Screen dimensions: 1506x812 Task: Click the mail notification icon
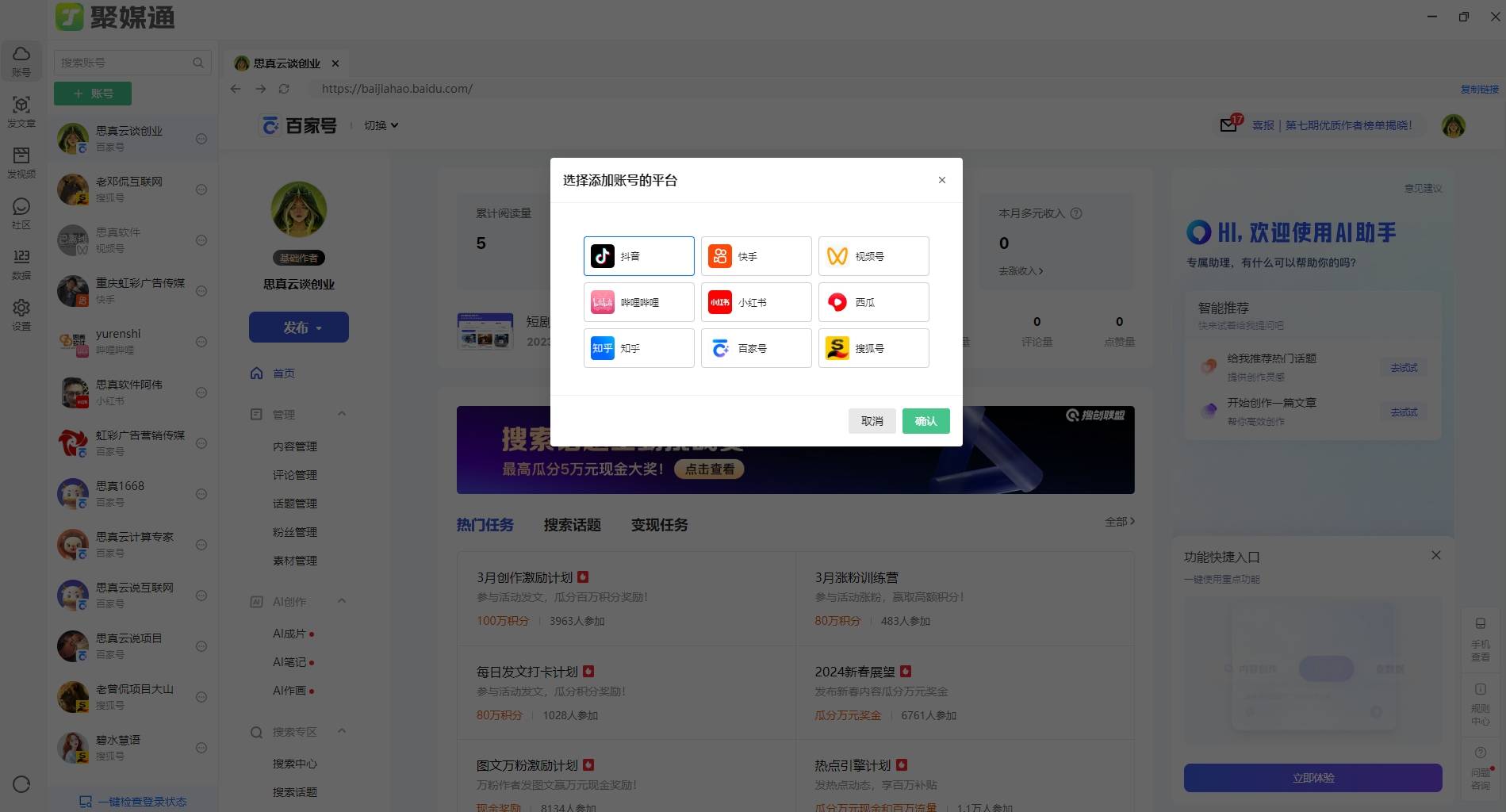click(1228, 125)
